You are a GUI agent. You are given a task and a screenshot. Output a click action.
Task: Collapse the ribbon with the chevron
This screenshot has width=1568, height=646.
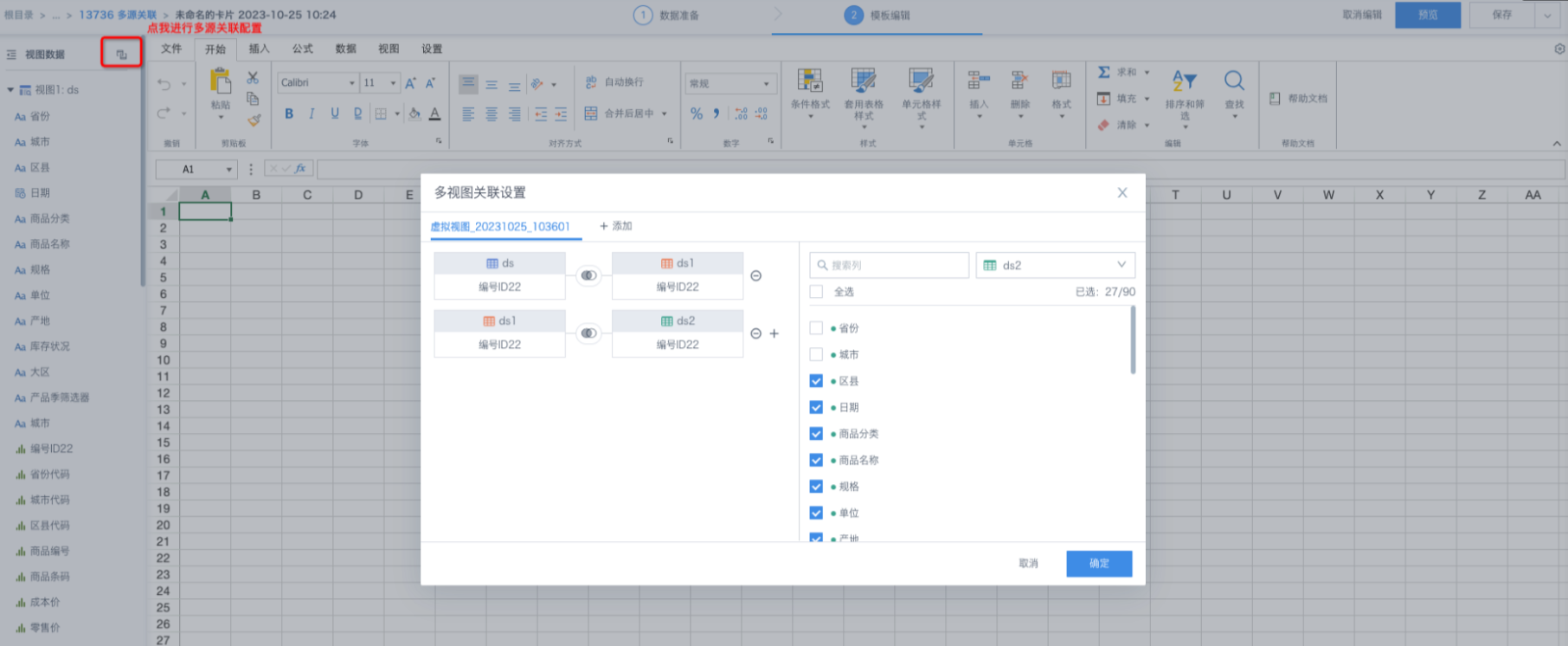(x=1557, y=144)
